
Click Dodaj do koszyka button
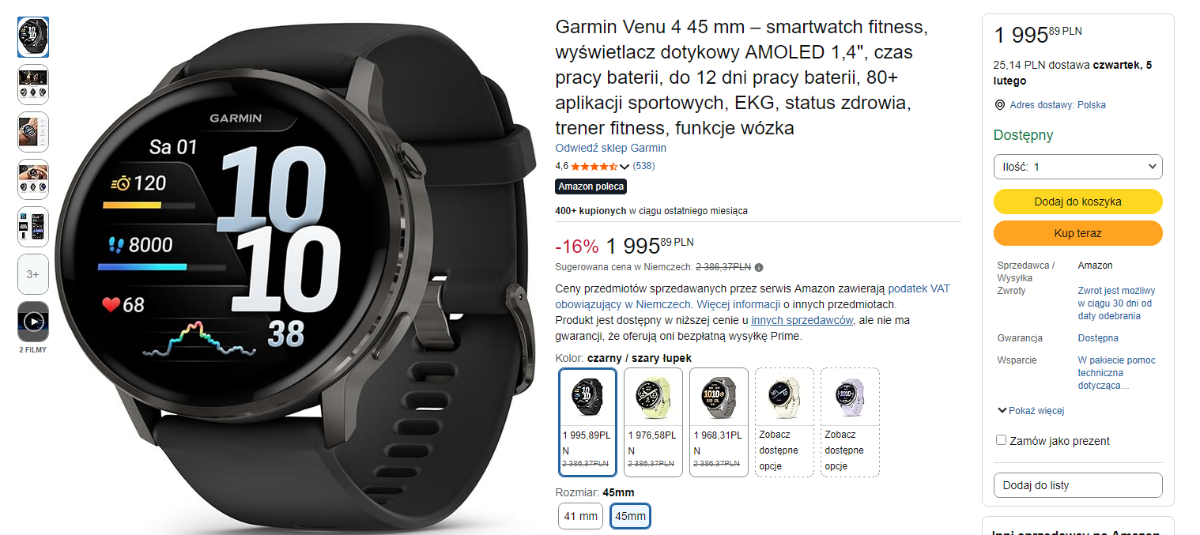click(1078, 201)
